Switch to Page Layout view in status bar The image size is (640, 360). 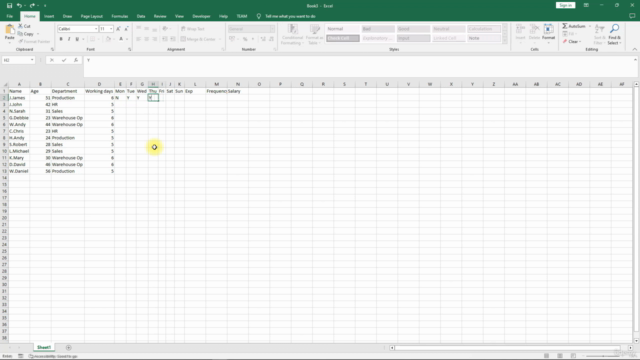[x=560, y=356]
